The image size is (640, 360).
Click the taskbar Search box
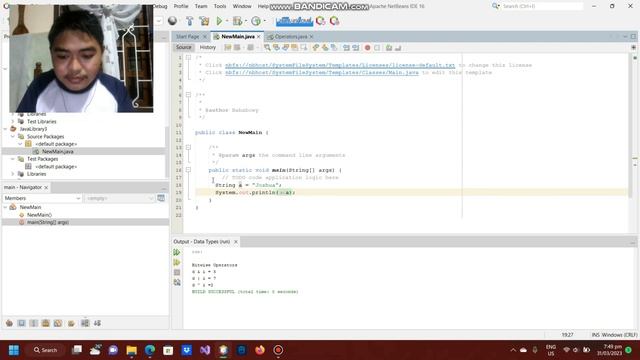click(x=46, y=350)
